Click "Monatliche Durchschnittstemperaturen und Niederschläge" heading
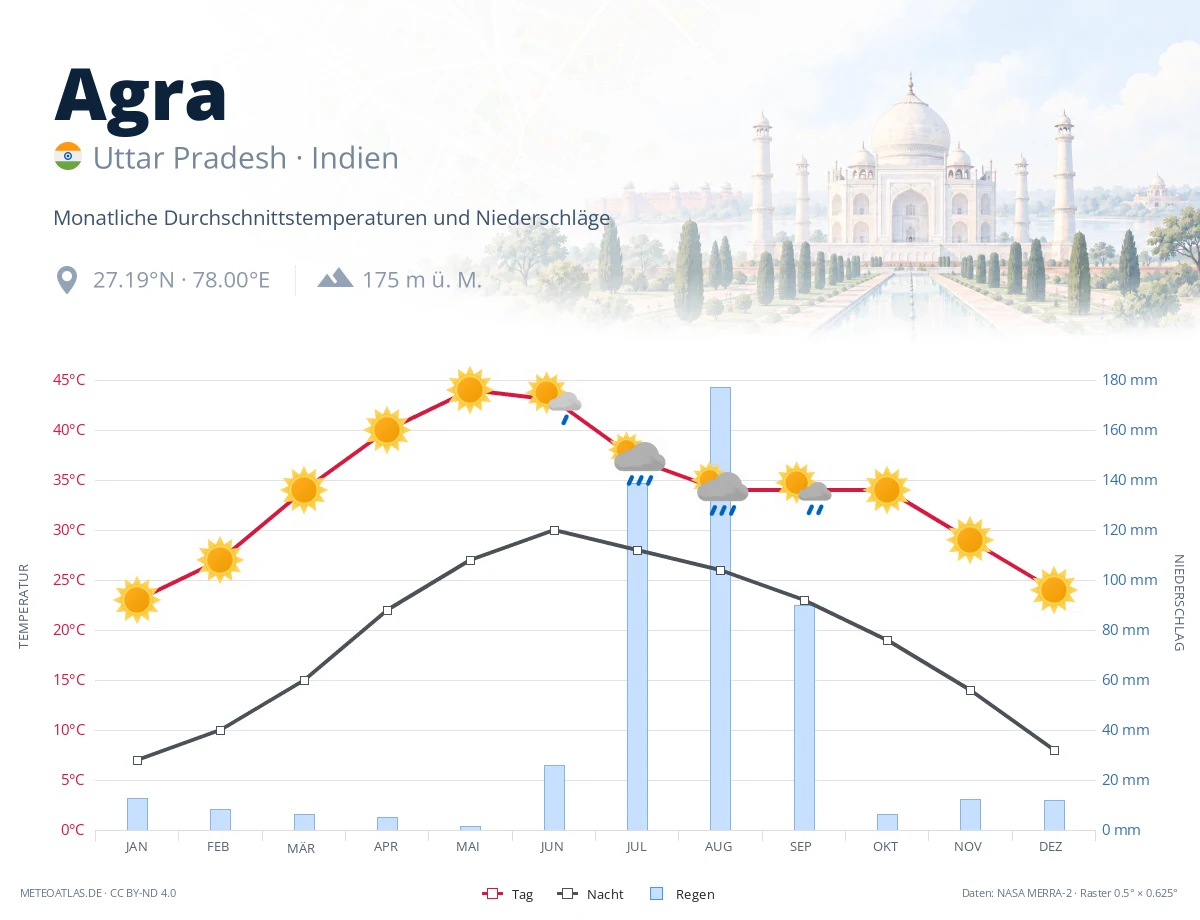The image size is (1200, 920). click(332, 218)
